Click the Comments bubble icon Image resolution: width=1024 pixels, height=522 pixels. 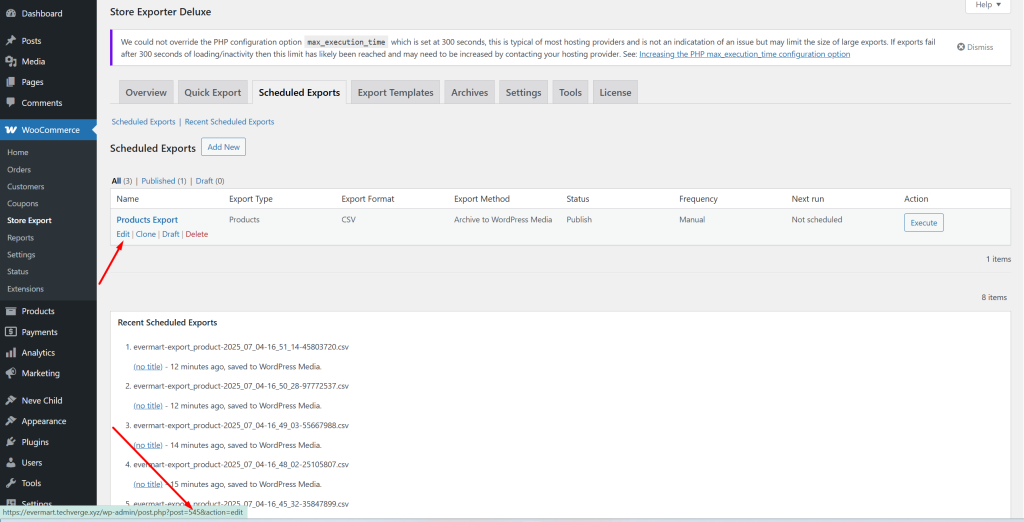click(10, 103)
